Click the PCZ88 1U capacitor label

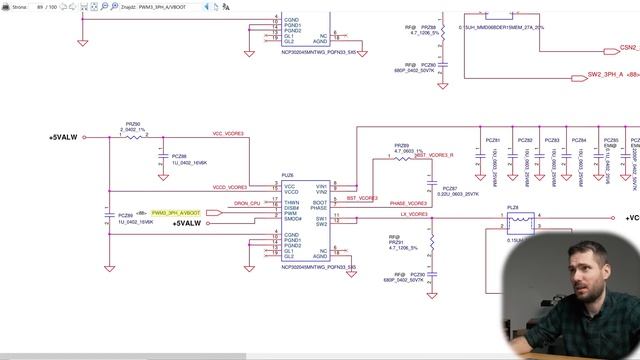click(x=189, y=160)
